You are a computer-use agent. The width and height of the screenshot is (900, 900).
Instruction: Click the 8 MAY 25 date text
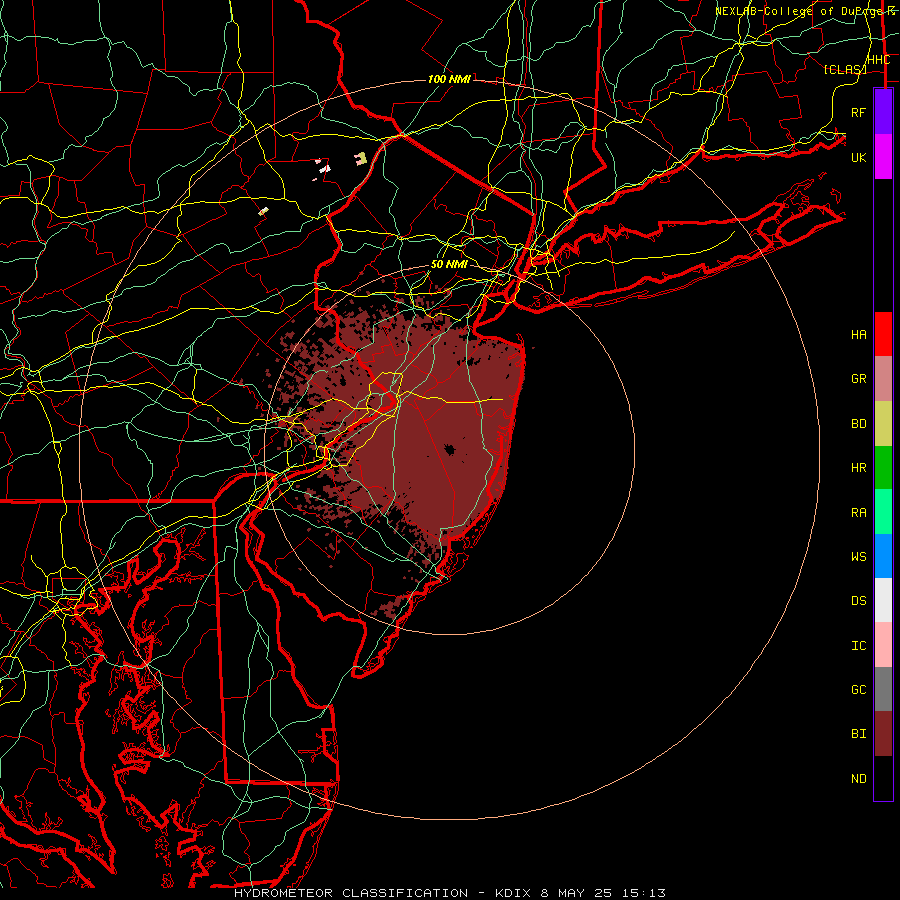577,893
